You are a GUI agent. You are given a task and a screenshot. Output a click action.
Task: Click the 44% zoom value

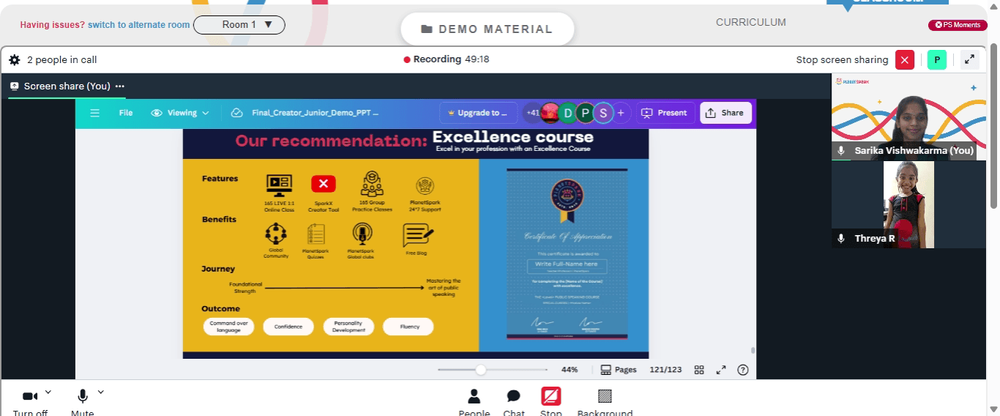570,370
